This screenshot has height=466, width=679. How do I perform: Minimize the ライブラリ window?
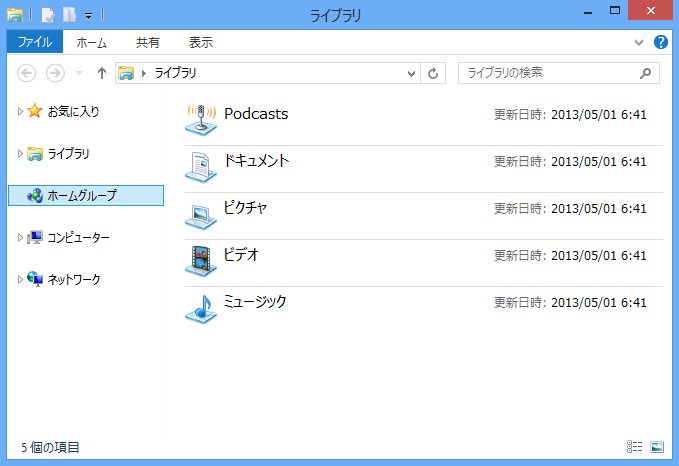588,11
